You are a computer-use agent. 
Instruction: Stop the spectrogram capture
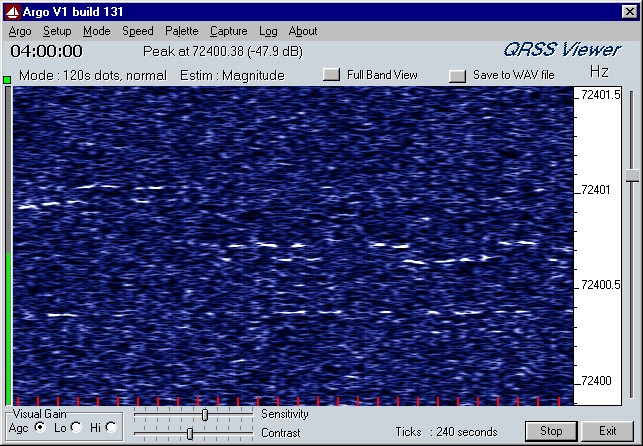(551, 431)
